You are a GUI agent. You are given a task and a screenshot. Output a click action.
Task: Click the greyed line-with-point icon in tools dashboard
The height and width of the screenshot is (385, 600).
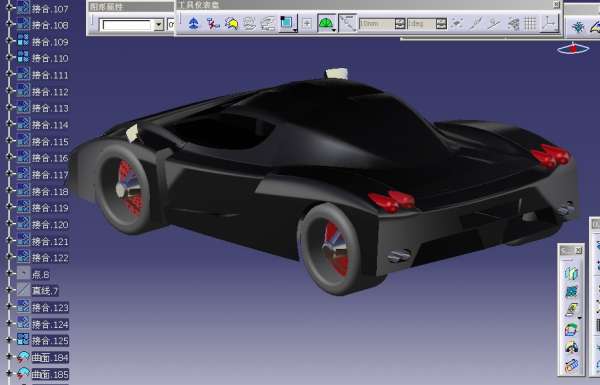point(494,24)
